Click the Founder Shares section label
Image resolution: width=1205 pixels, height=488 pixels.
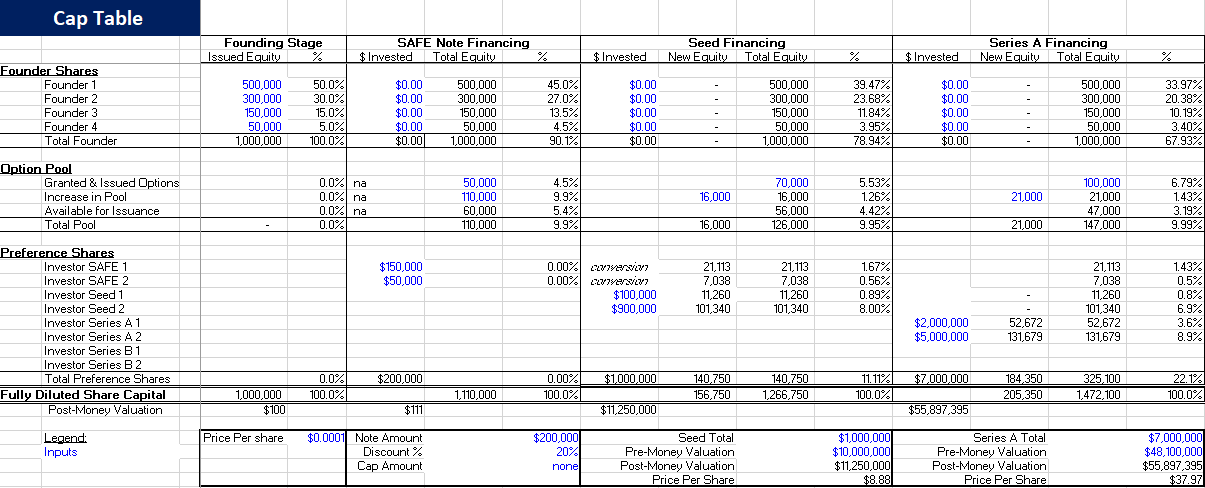pyautogui.click(x=49, y=71)
